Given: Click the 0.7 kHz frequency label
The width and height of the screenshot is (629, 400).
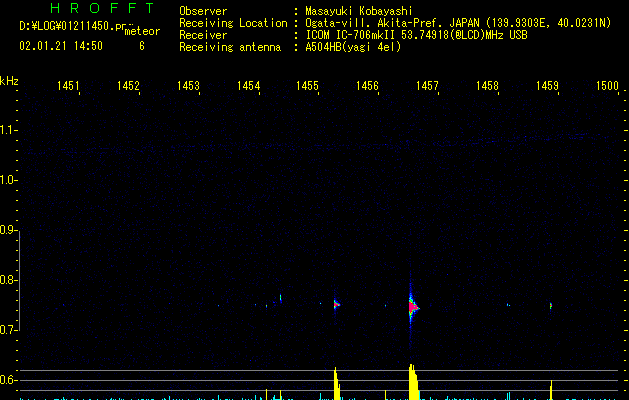Looking at the screenshot, I should point(8,330).
